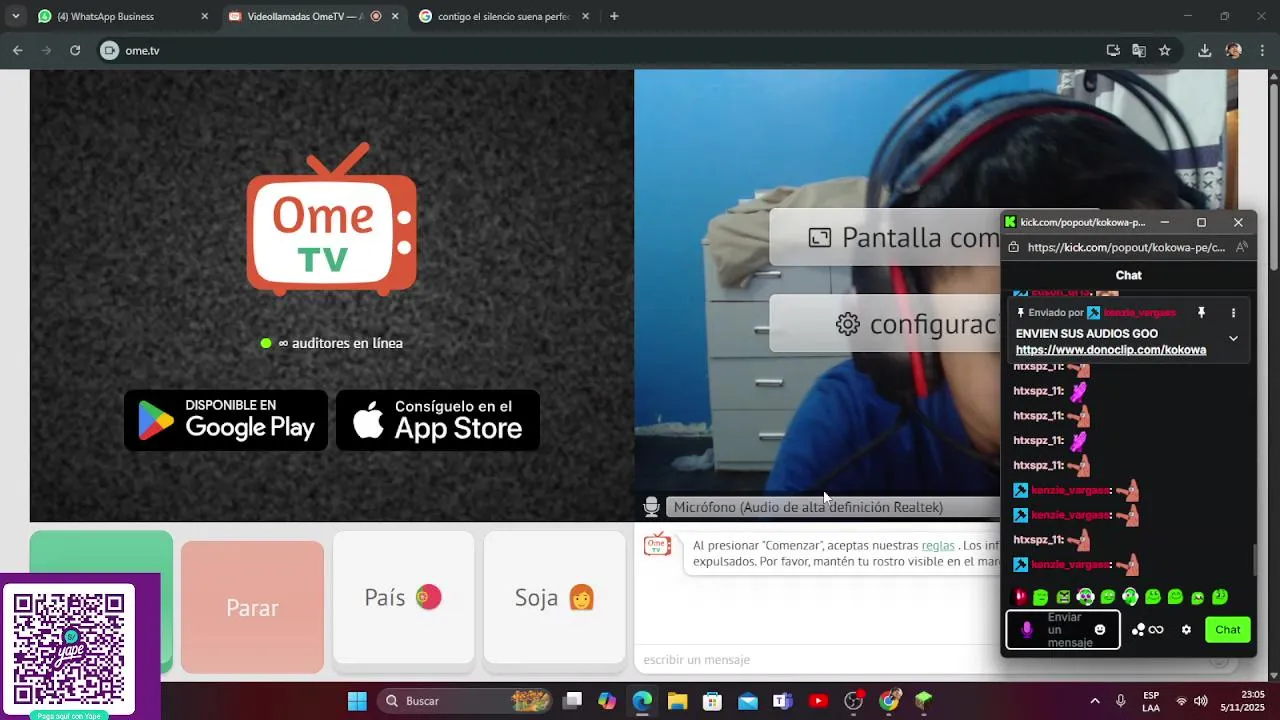Open OBS Studio from taskbar
Image resolution: width=1280 pixels, height=720 pixels.
pyautogui.click(x=853, y=701)
